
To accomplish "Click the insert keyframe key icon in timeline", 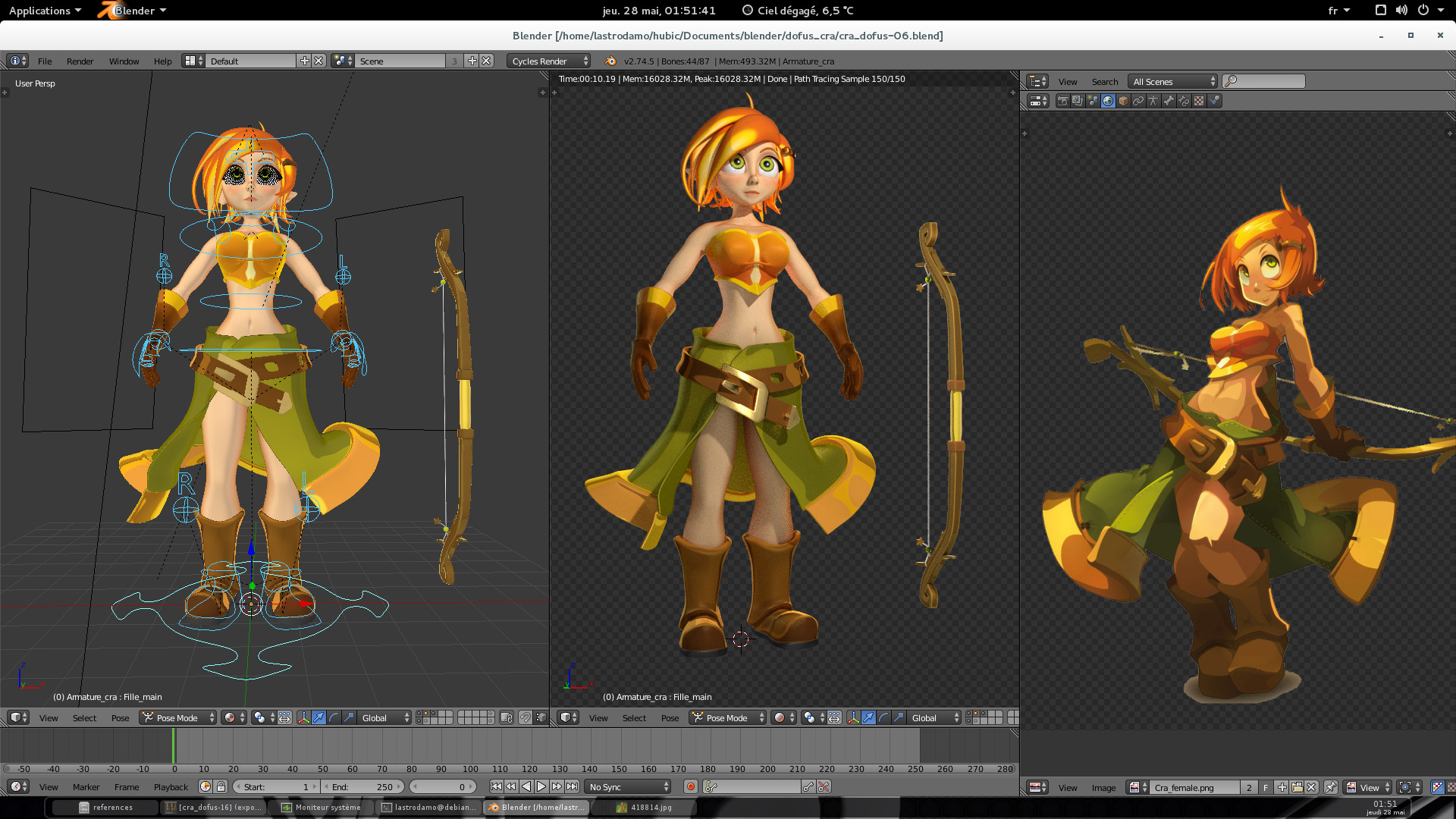I will [808, 786].
